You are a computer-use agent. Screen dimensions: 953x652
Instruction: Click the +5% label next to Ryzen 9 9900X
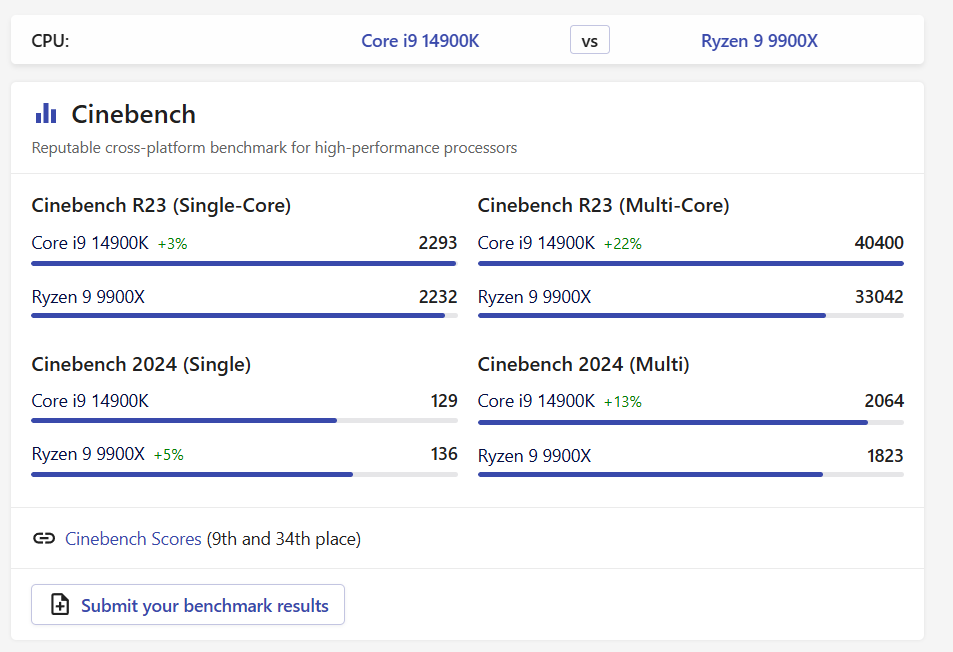168,455
